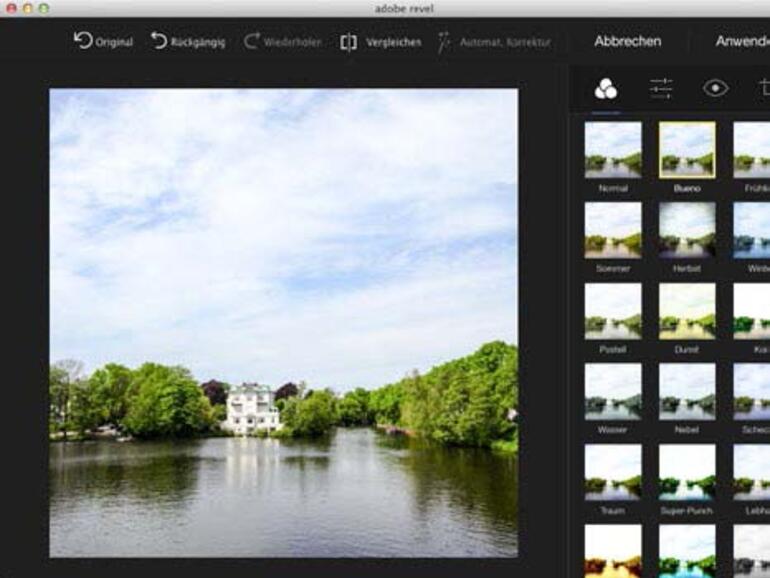Select the Nebel filter thumbnail

click(x=687, y=391)
